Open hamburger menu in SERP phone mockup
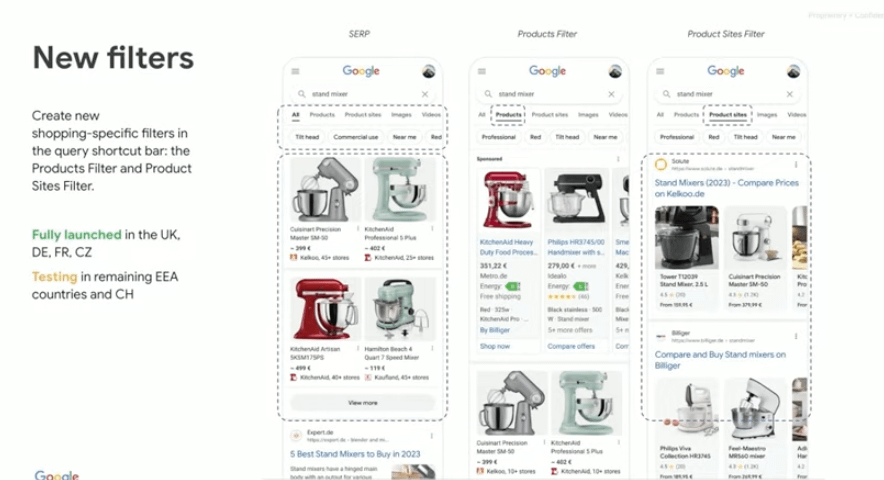884x480 pixels. (295, 72)
